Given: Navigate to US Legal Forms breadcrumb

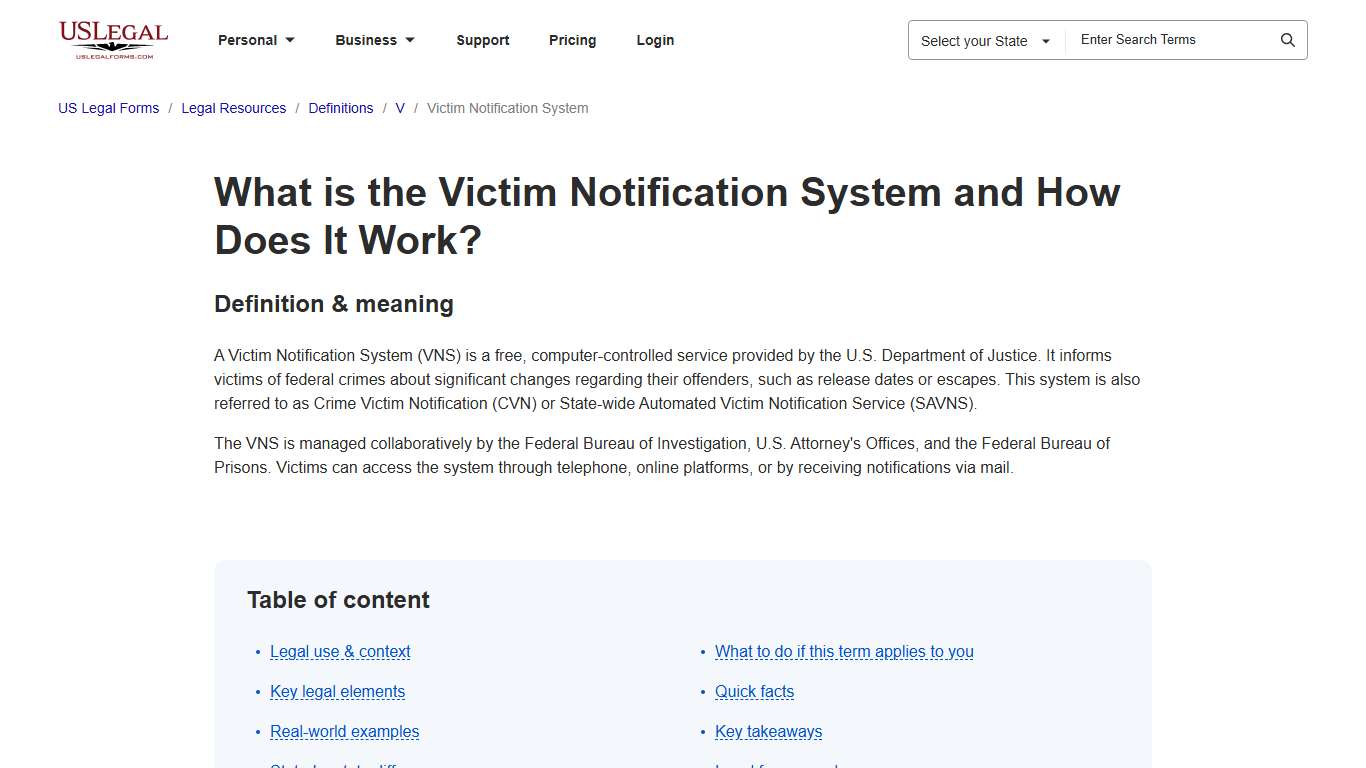Looking at the screenshot, I should tap(108, 108).
